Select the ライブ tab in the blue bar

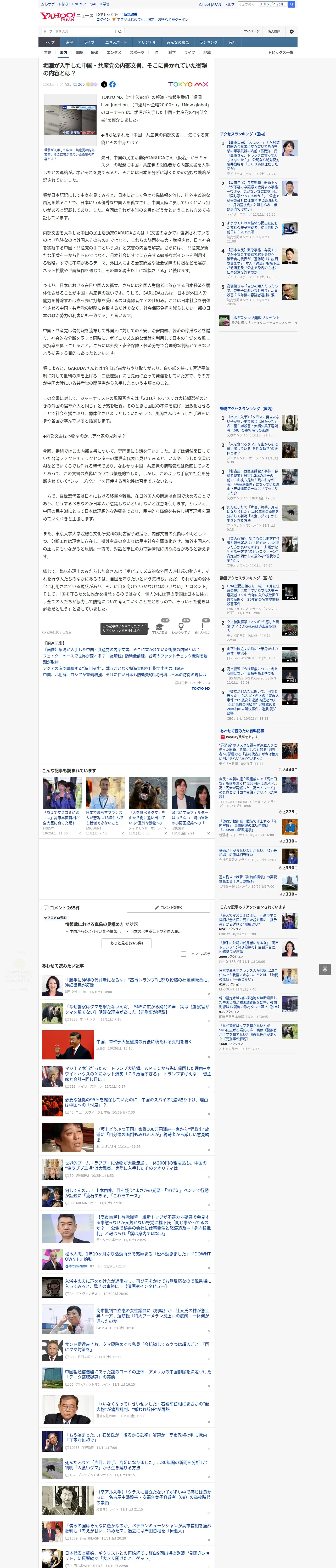(89, 43)
